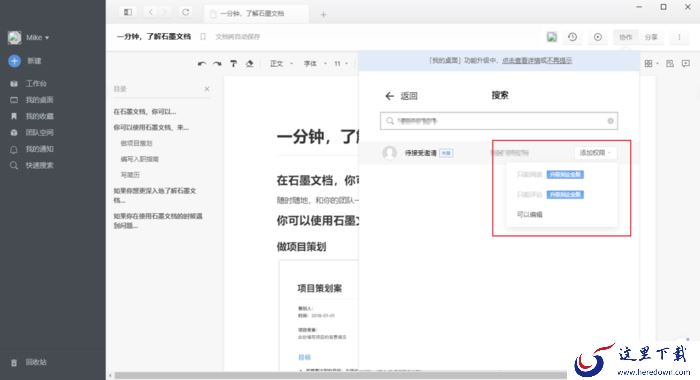Viewport: 700px width, 380px height.
Task: Open document history with the clock icon
Action: [573, 37]
